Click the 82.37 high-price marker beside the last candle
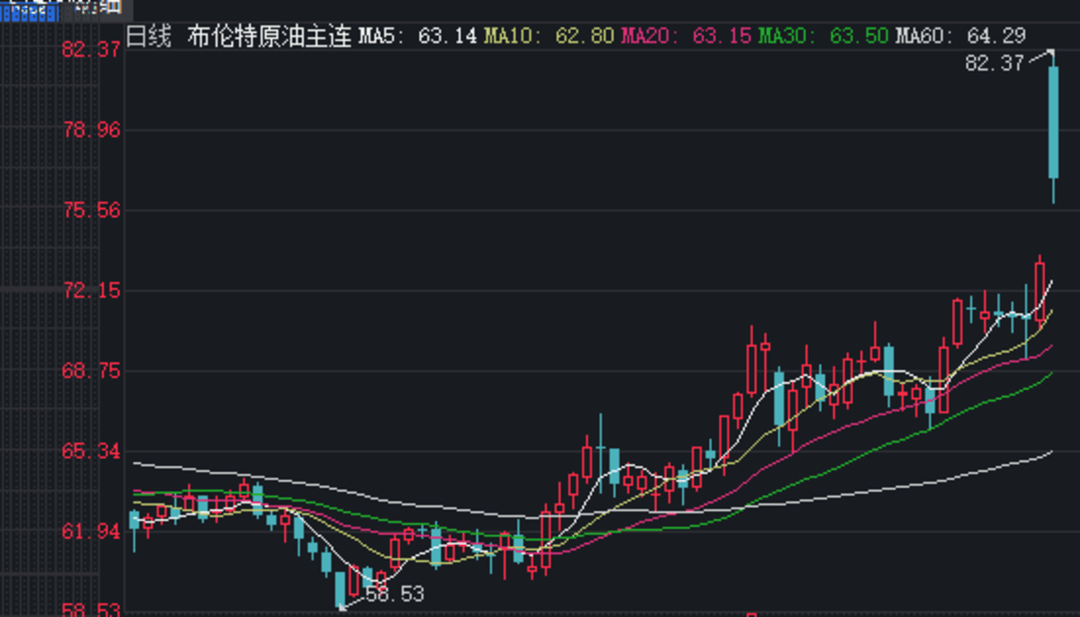 tap(995, 63)
